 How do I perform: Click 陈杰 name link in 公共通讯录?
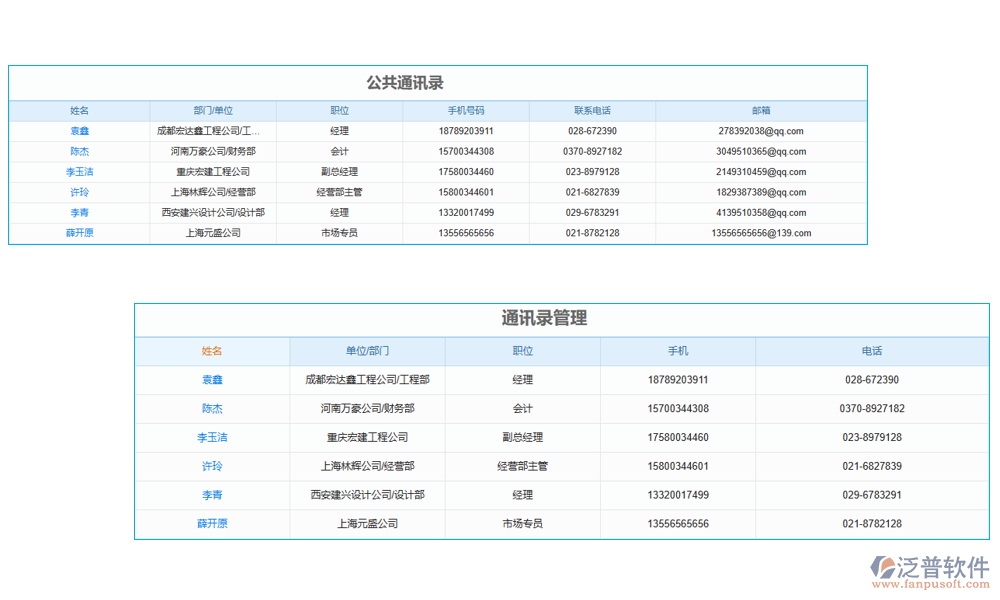pyautogui.click(x=79, y=151)
